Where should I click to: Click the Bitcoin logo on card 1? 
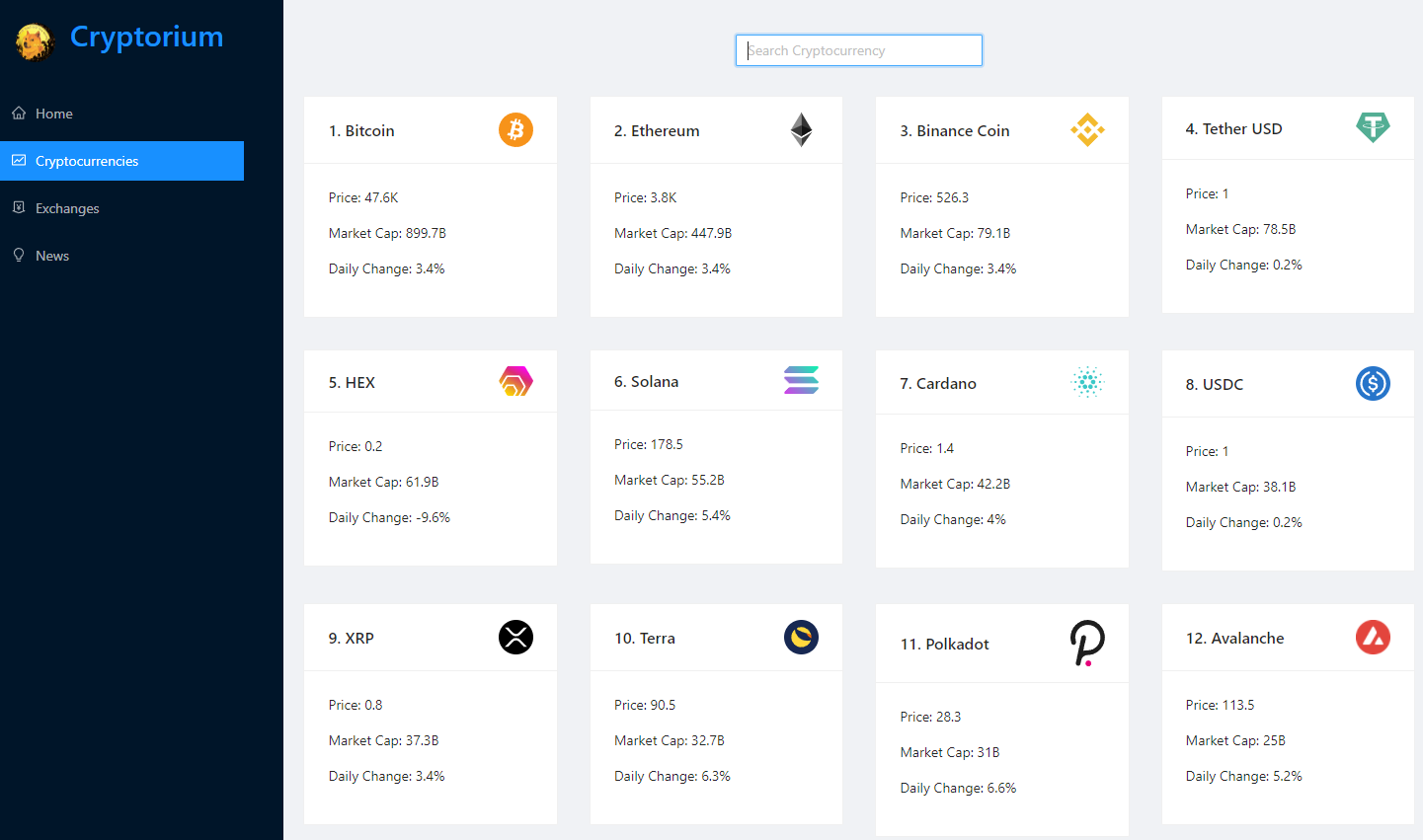click(515, 129)
